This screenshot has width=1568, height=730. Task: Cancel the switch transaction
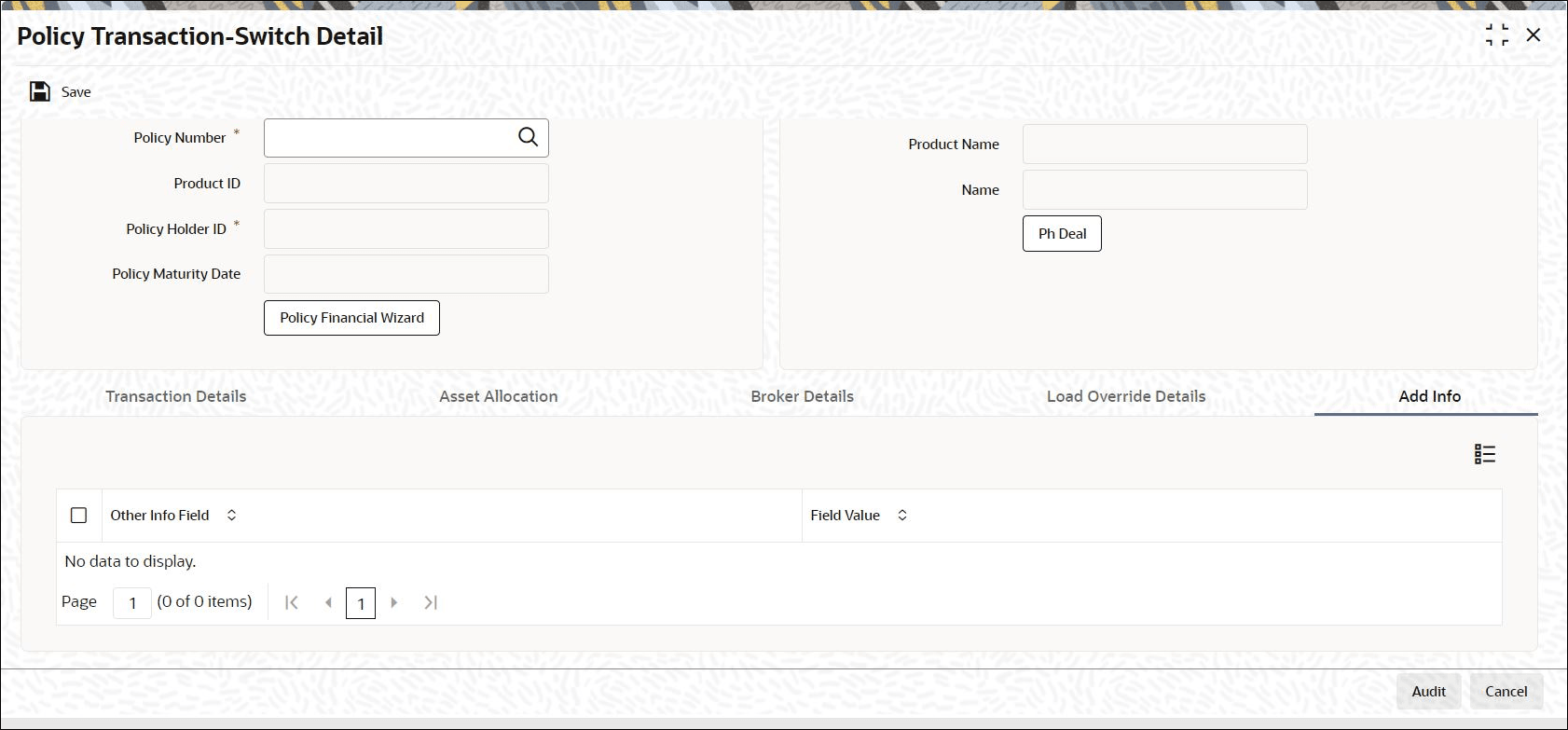tap(1506, 692)
